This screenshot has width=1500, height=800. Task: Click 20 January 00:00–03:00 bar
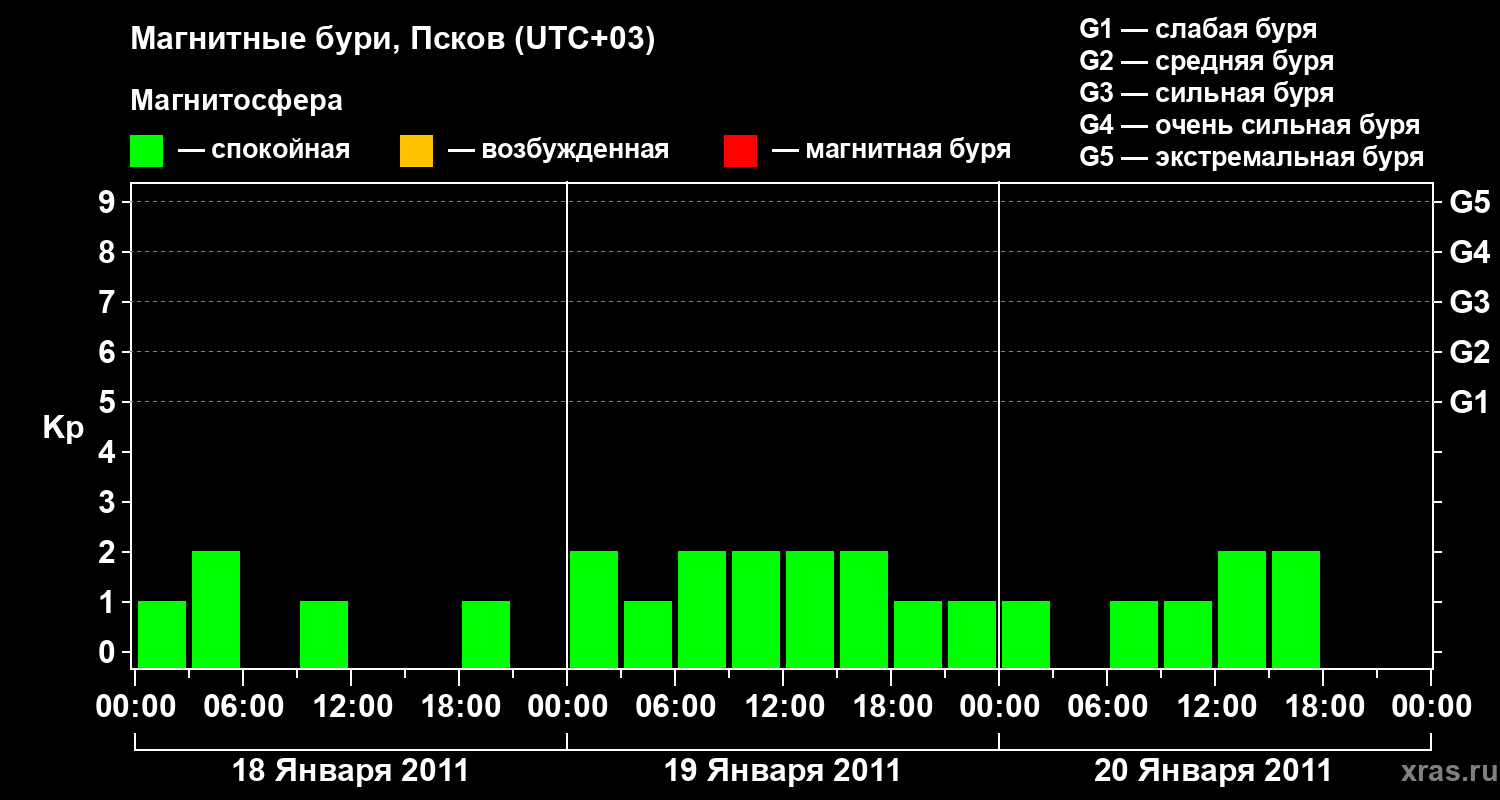(1026, 634)
